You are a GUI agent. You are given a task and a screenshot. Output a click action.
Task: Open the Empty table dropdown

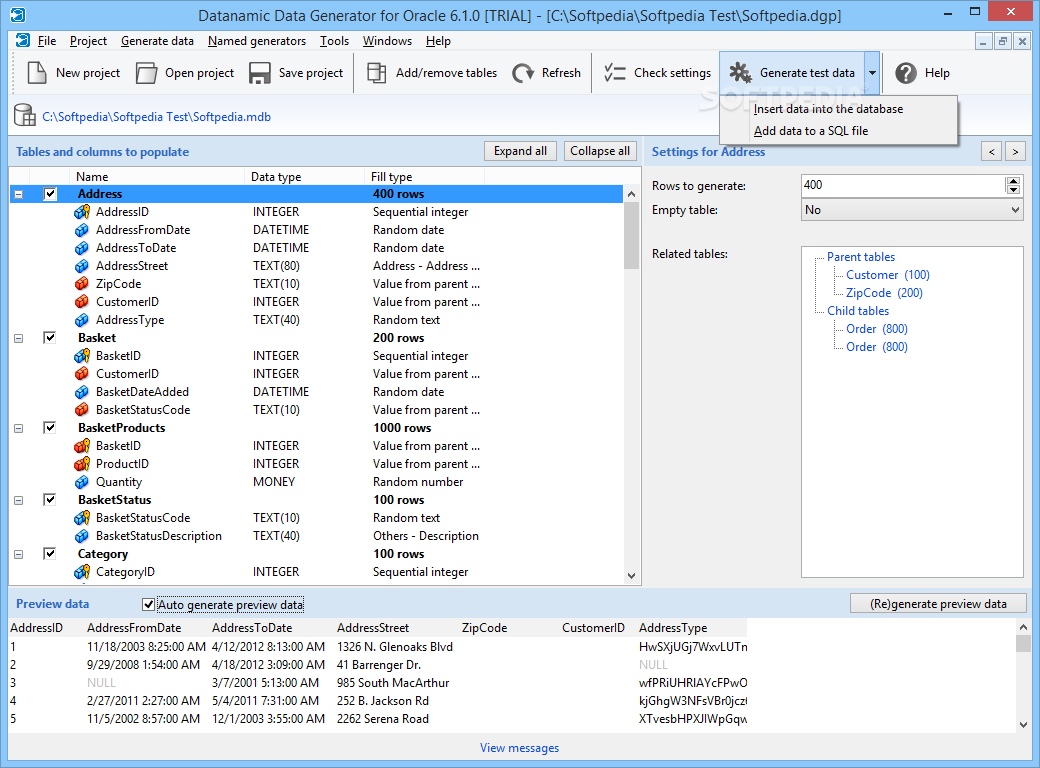[1015, 210]
